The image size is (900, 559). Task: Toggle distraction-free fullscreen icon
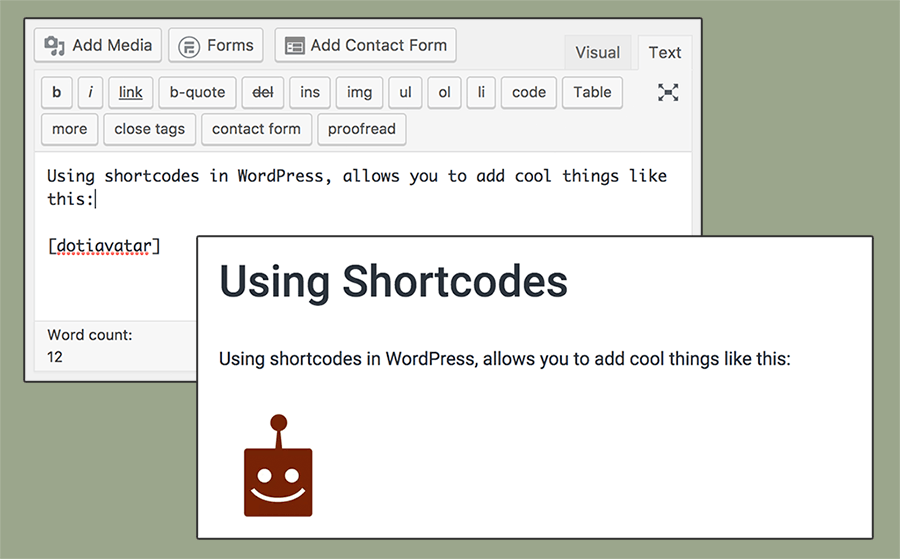(668, 92)
